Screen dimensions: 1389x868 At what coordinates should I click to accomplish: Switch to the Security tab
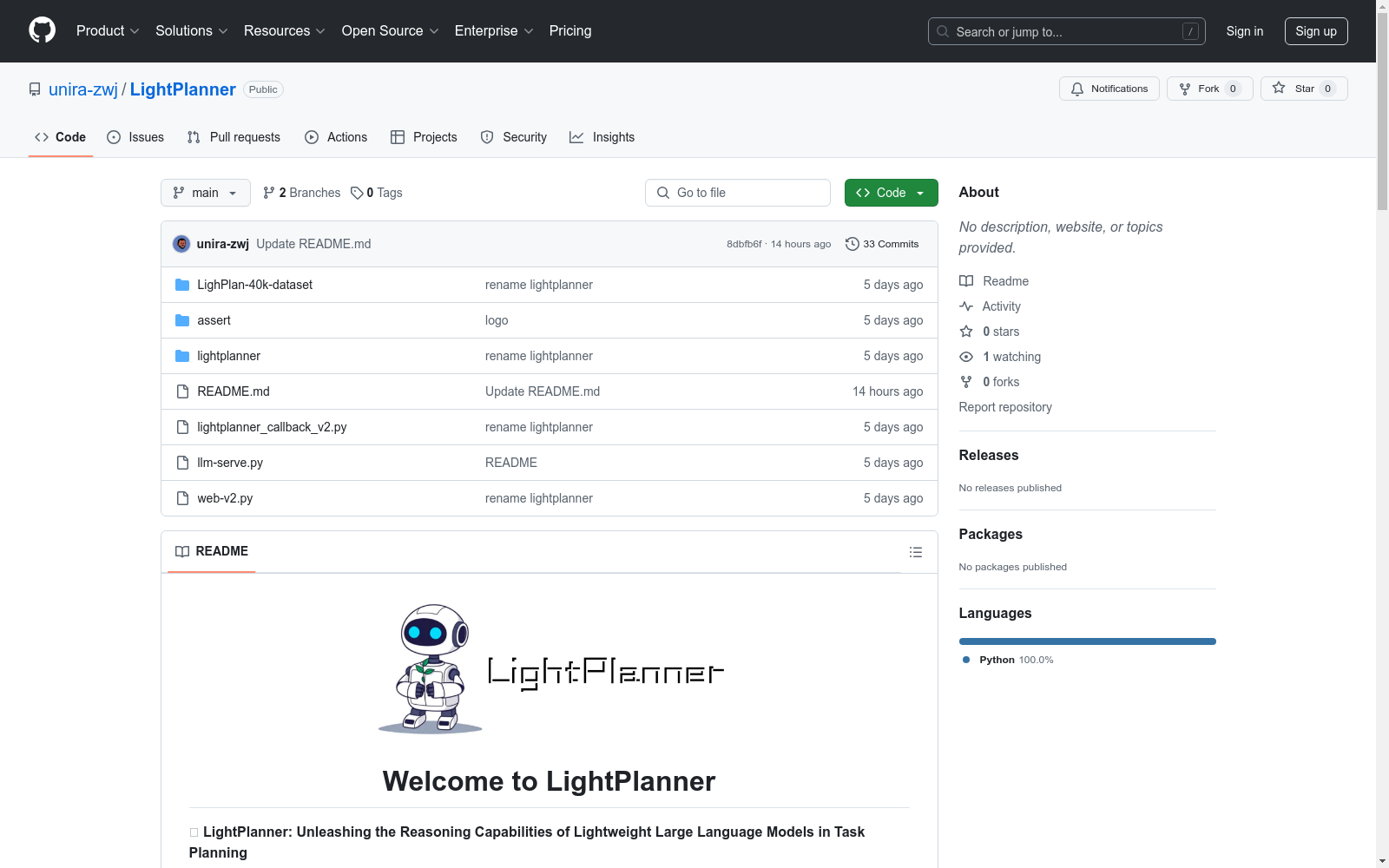point(514,137)
